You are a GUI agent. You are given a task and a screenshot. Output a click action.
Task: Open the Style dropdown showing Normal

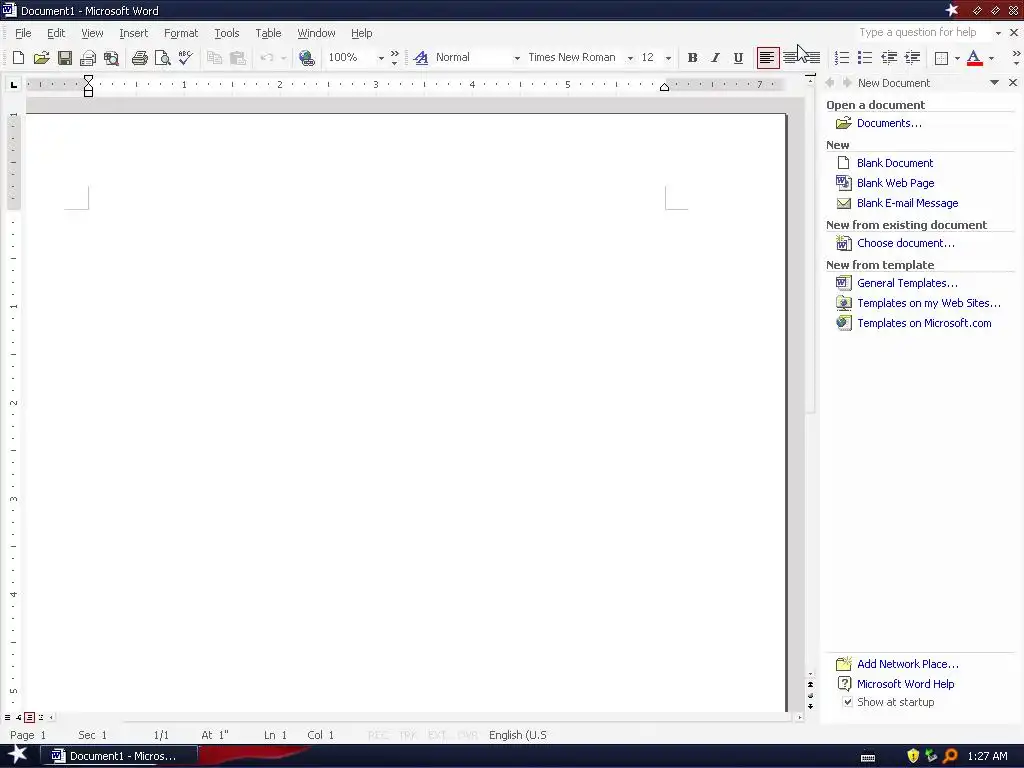click(517, 58)
